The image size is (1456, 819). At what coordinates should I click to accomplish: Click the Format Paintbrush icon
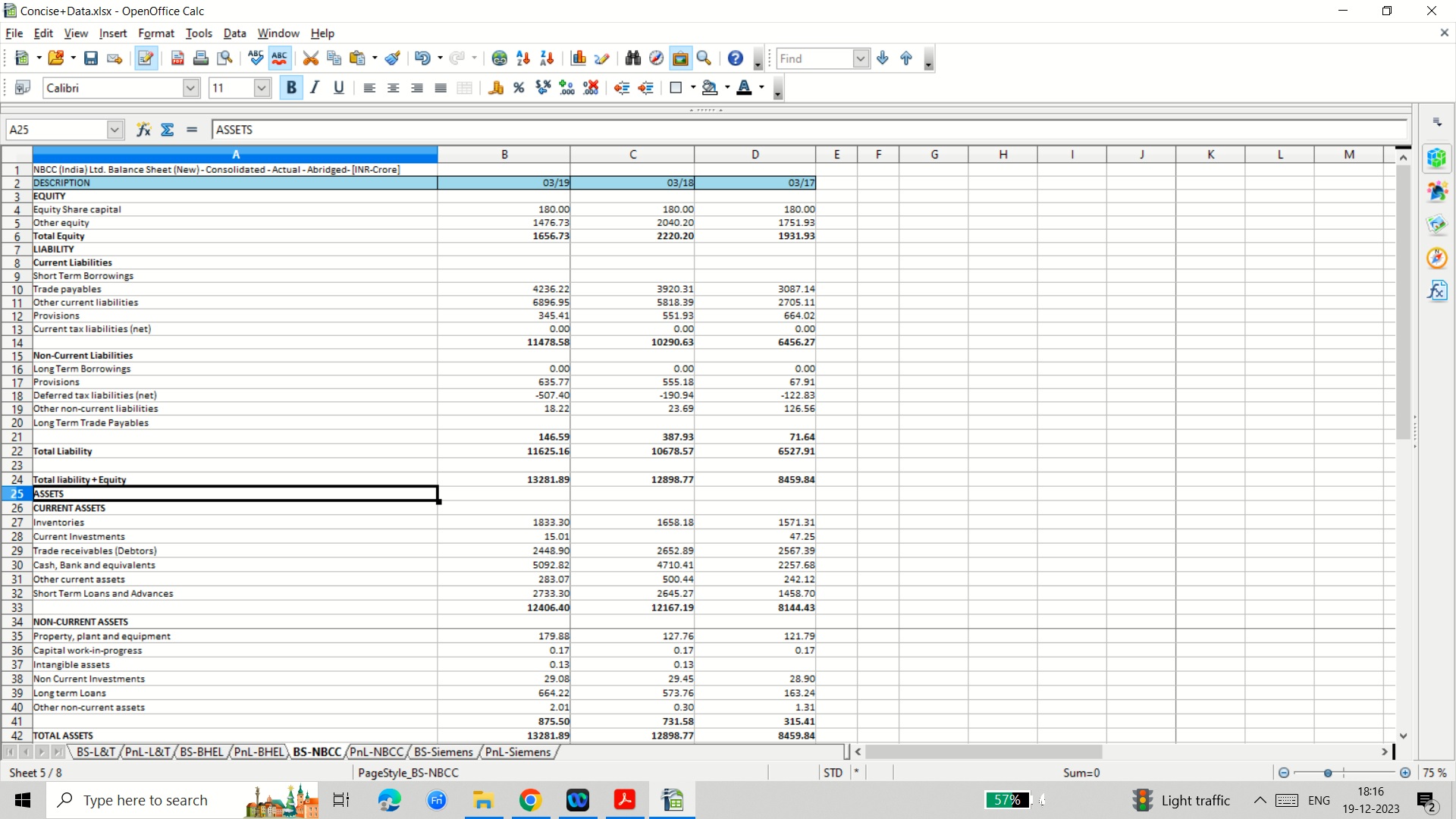[392, 58]
